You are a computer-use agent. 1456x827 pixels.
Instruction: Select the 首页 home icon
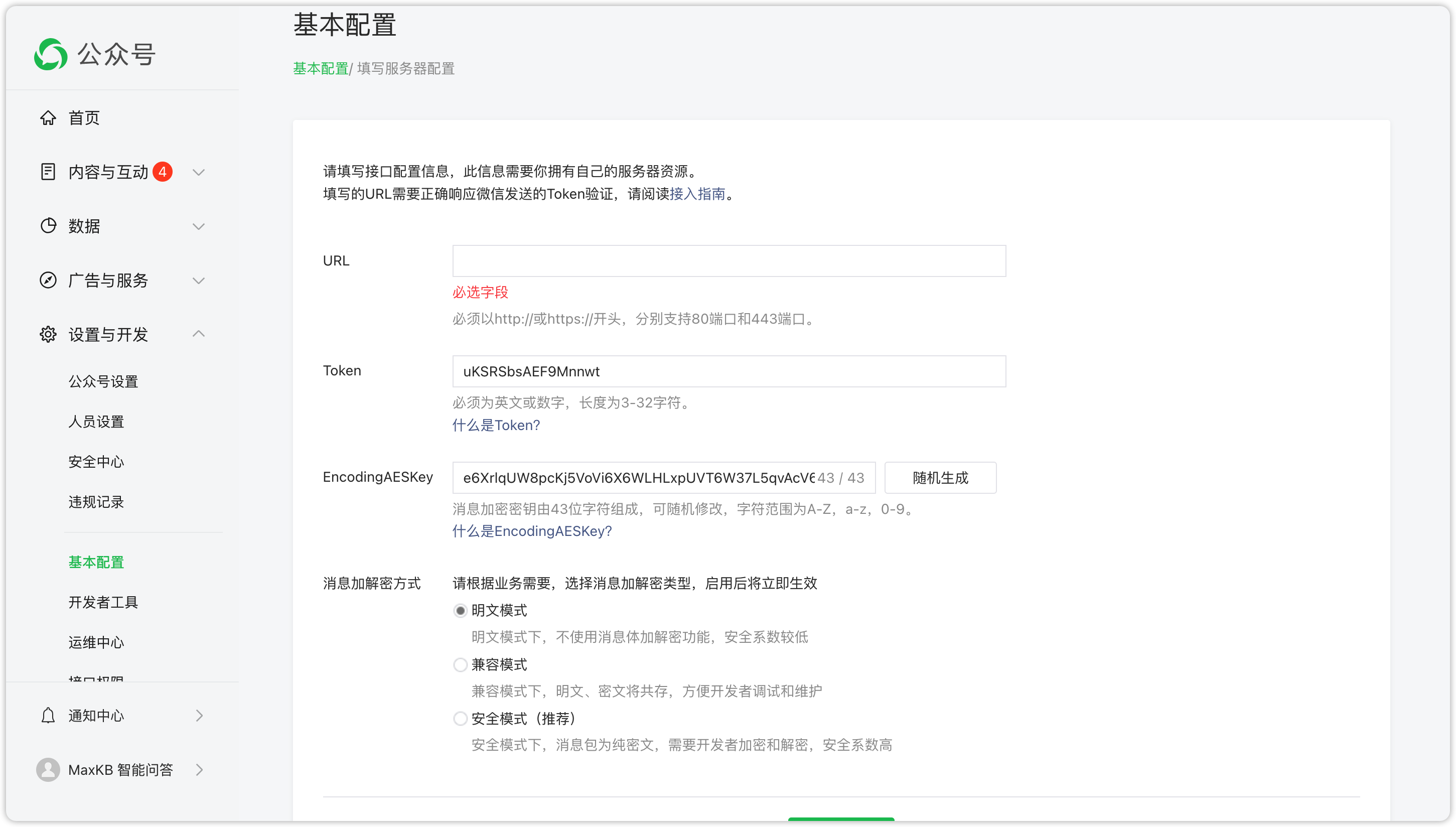click(48, 118)
